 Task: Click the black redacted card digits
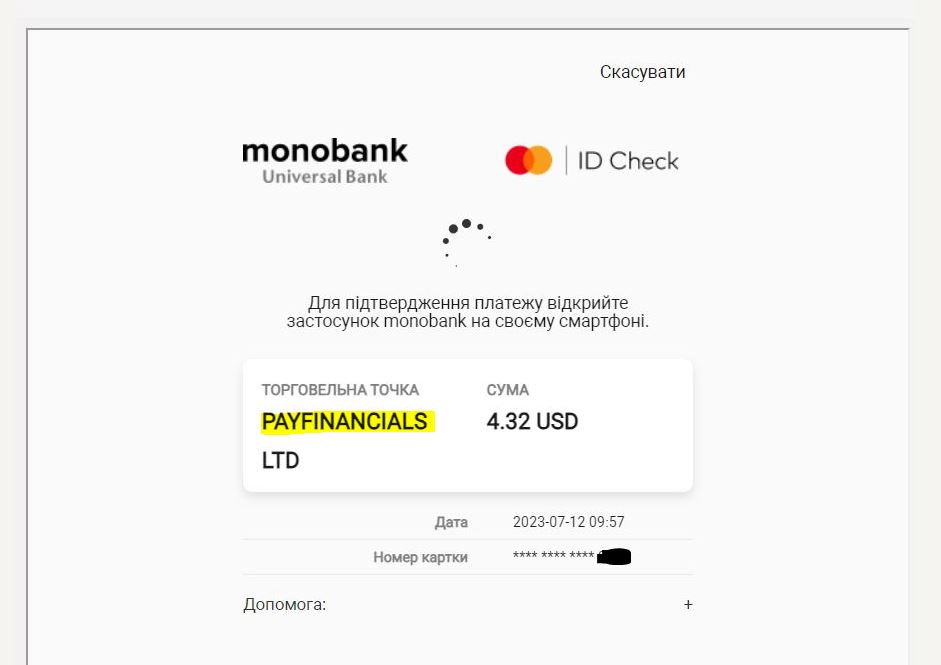point(615,557)
